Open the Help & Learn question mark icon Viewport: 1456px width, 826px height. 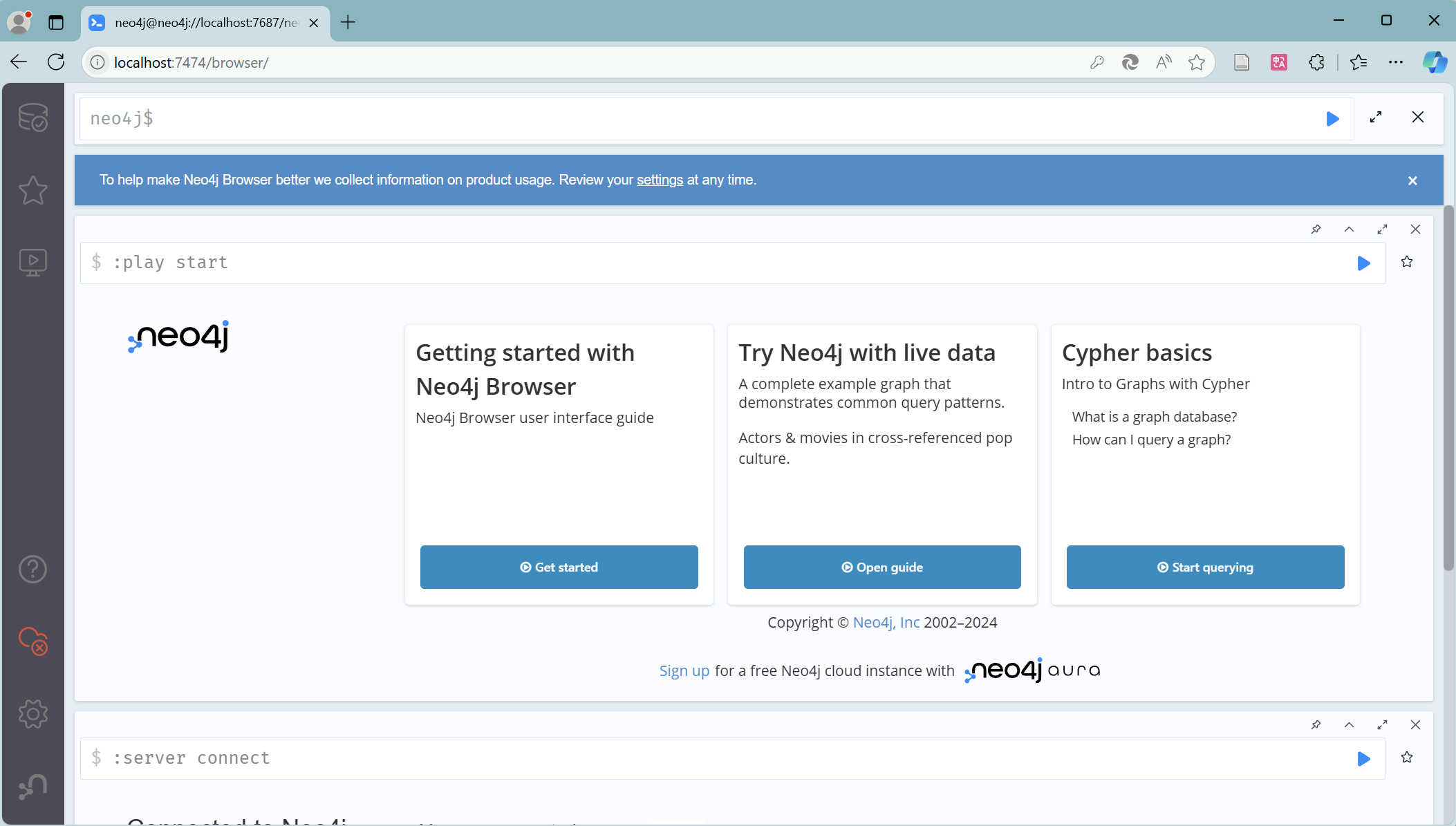32,569
